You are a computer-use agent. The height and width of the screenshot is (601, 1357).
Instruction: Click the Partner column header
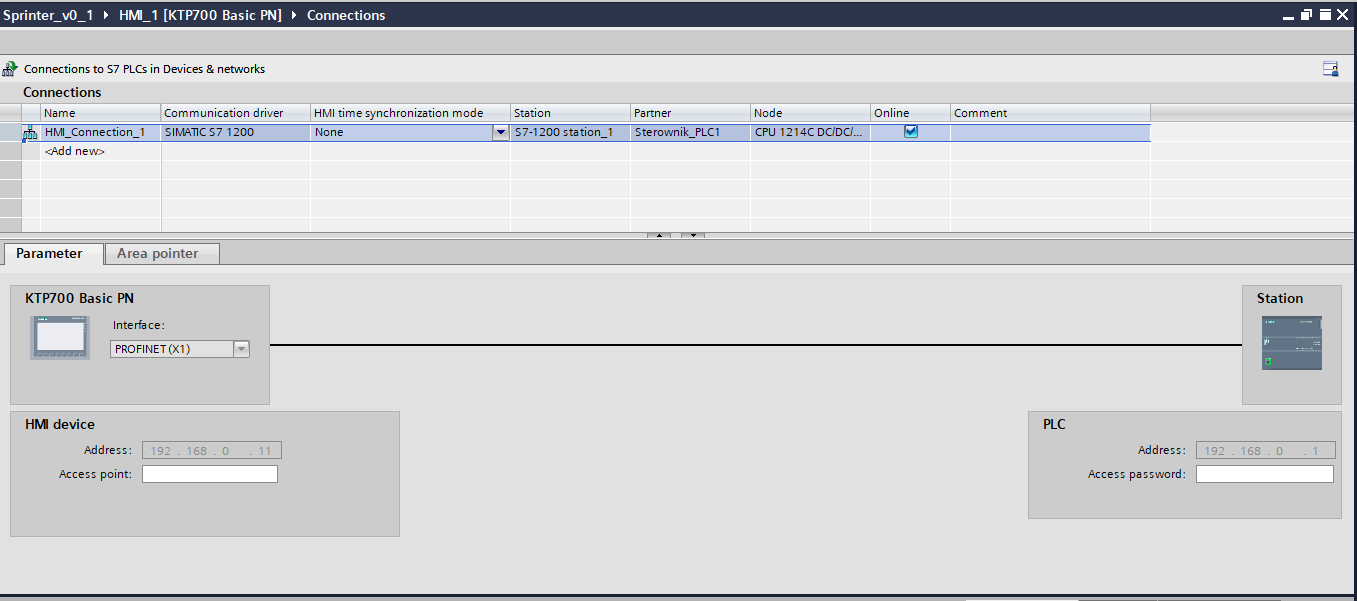pos(691,113)
